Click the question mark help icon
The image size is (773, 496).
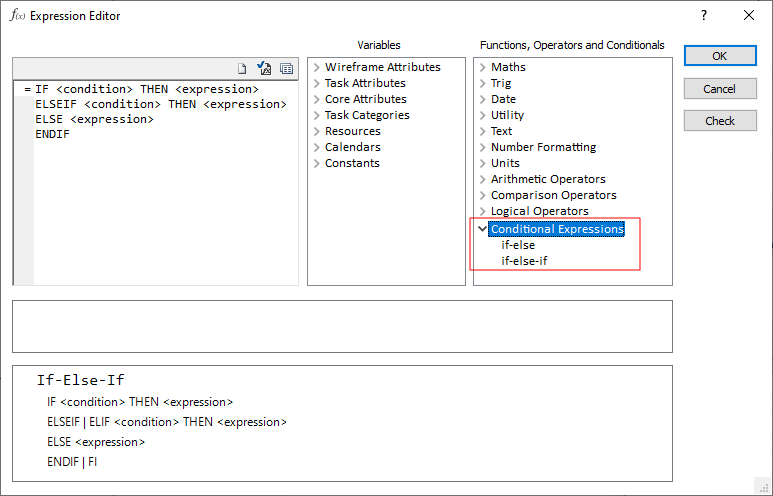(704, 16)
